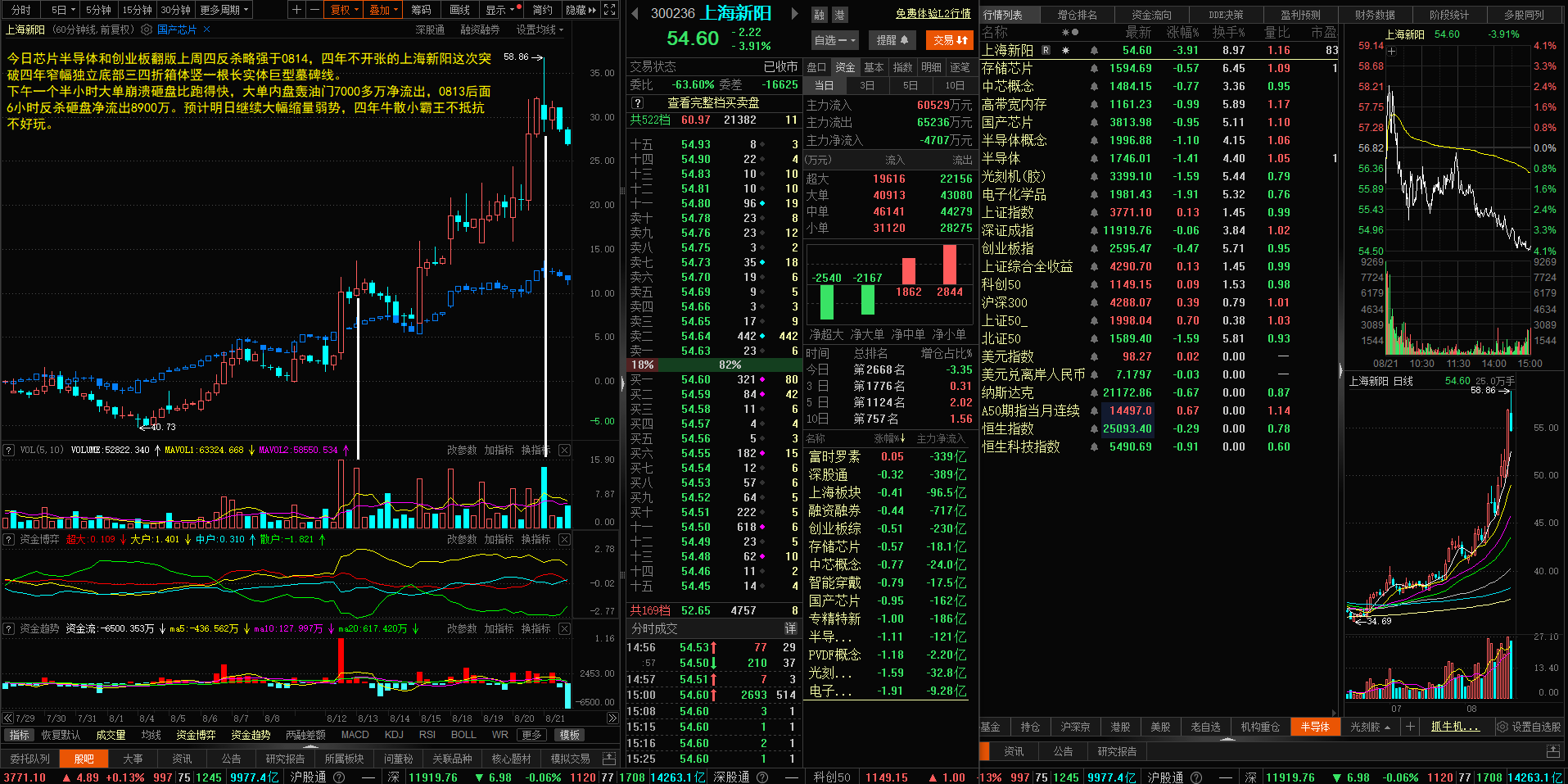
Task: Jump to earliest dates with double-left arrow
Action: click(x=7, y=718)
